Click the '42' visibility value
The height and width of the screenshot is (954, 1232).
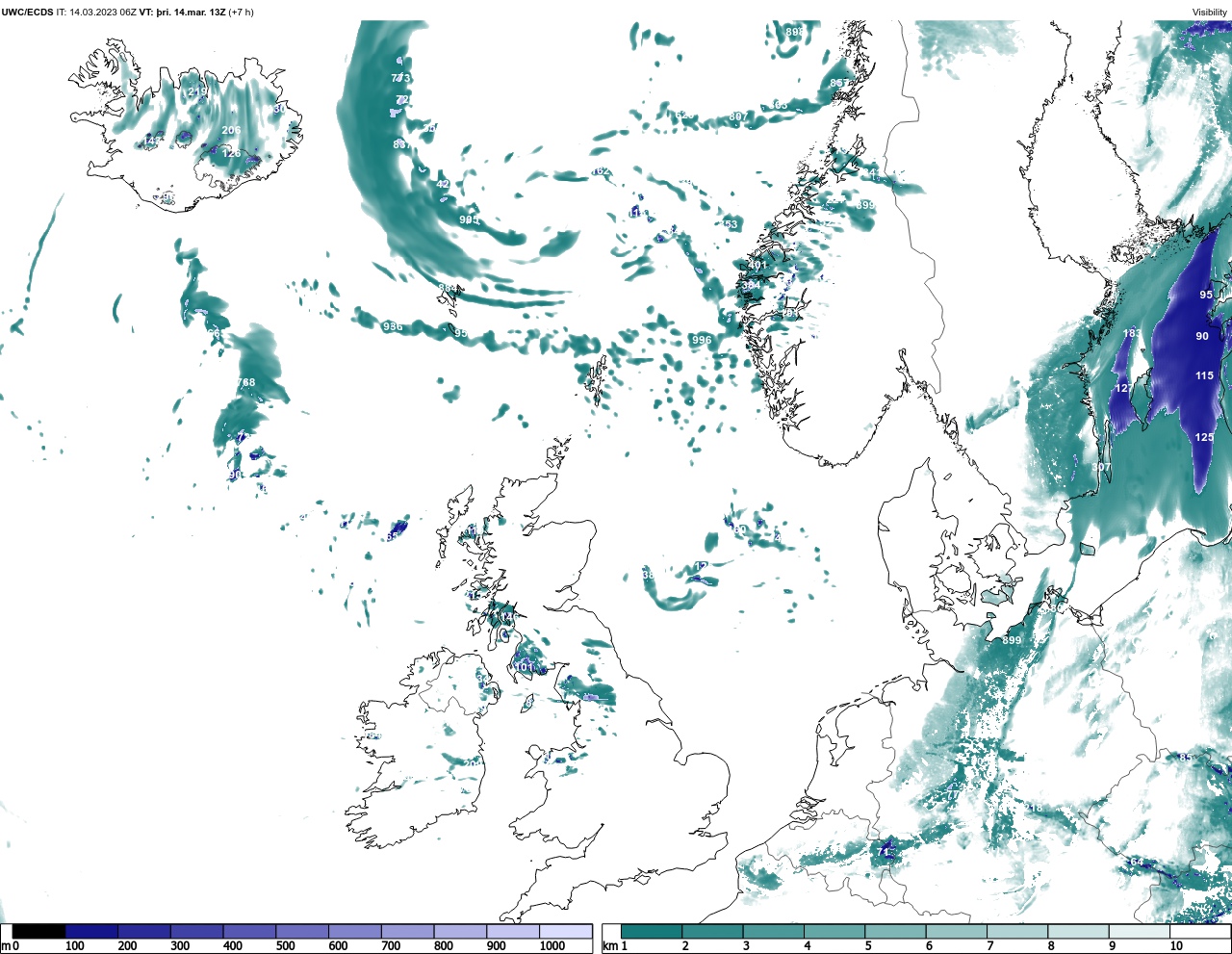click(x=443, y=184)
